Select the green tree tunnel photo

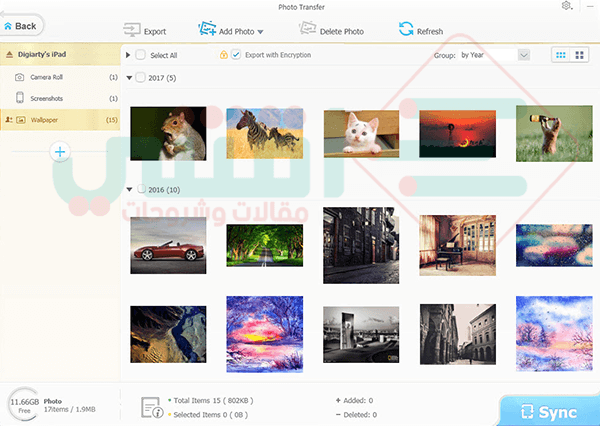pyautogui.click(x=265, y=245)
